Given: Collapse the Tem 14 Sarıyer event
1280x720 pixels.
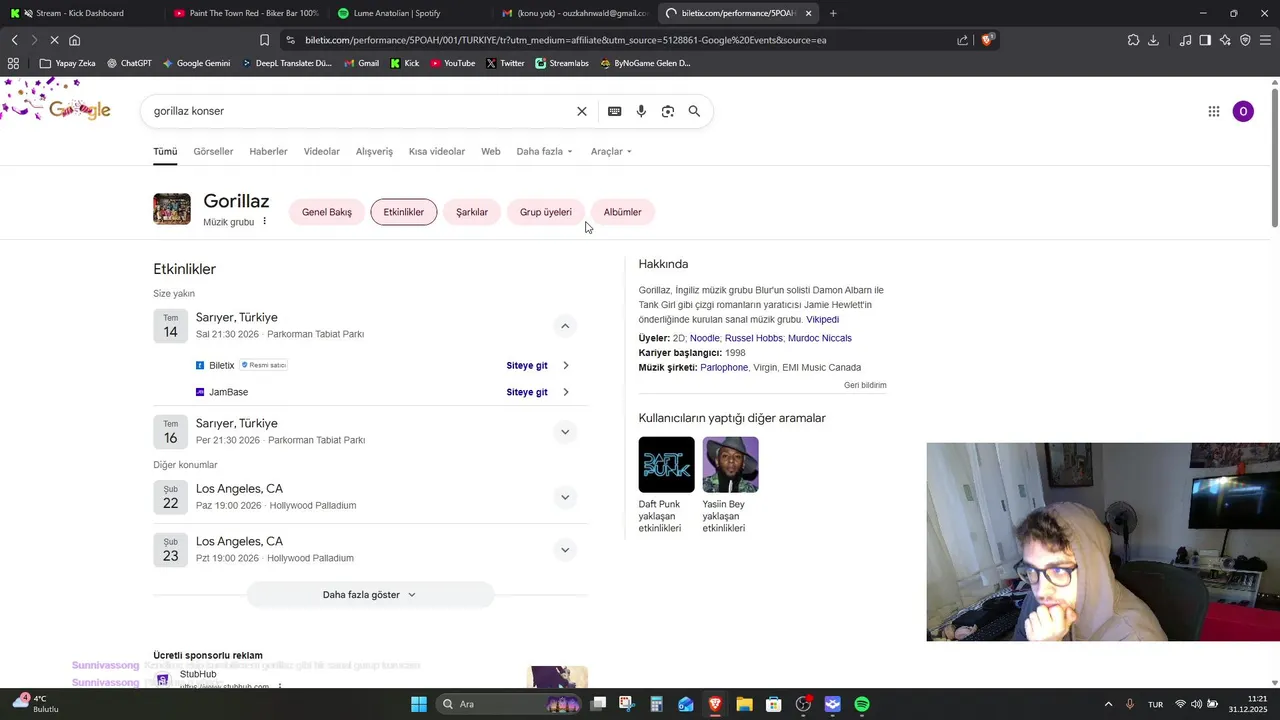Looking at the screenshot, I should click(x=565, y=326).
